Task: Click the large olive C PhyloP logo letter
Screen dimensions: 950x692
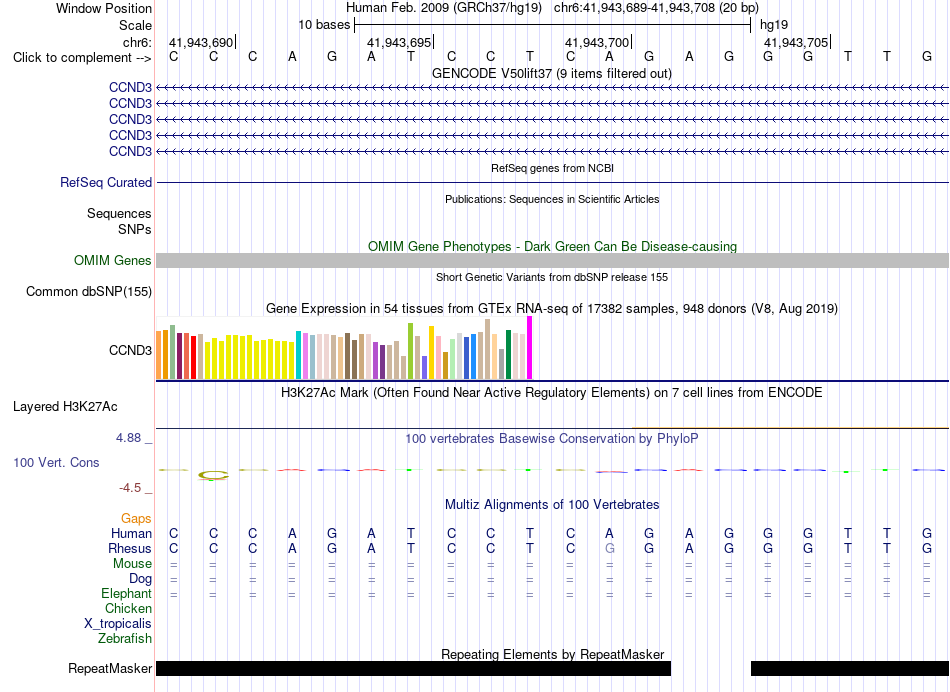Action: (213, 476)
